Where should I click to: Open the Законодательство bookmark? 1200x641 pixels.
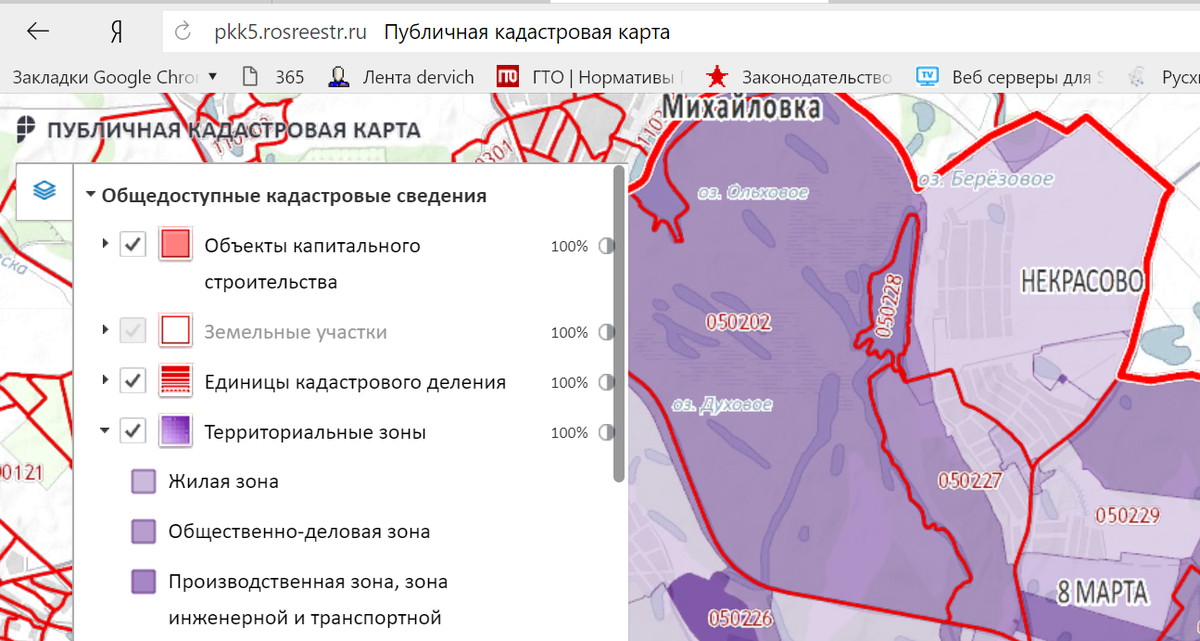click(798, 77)
